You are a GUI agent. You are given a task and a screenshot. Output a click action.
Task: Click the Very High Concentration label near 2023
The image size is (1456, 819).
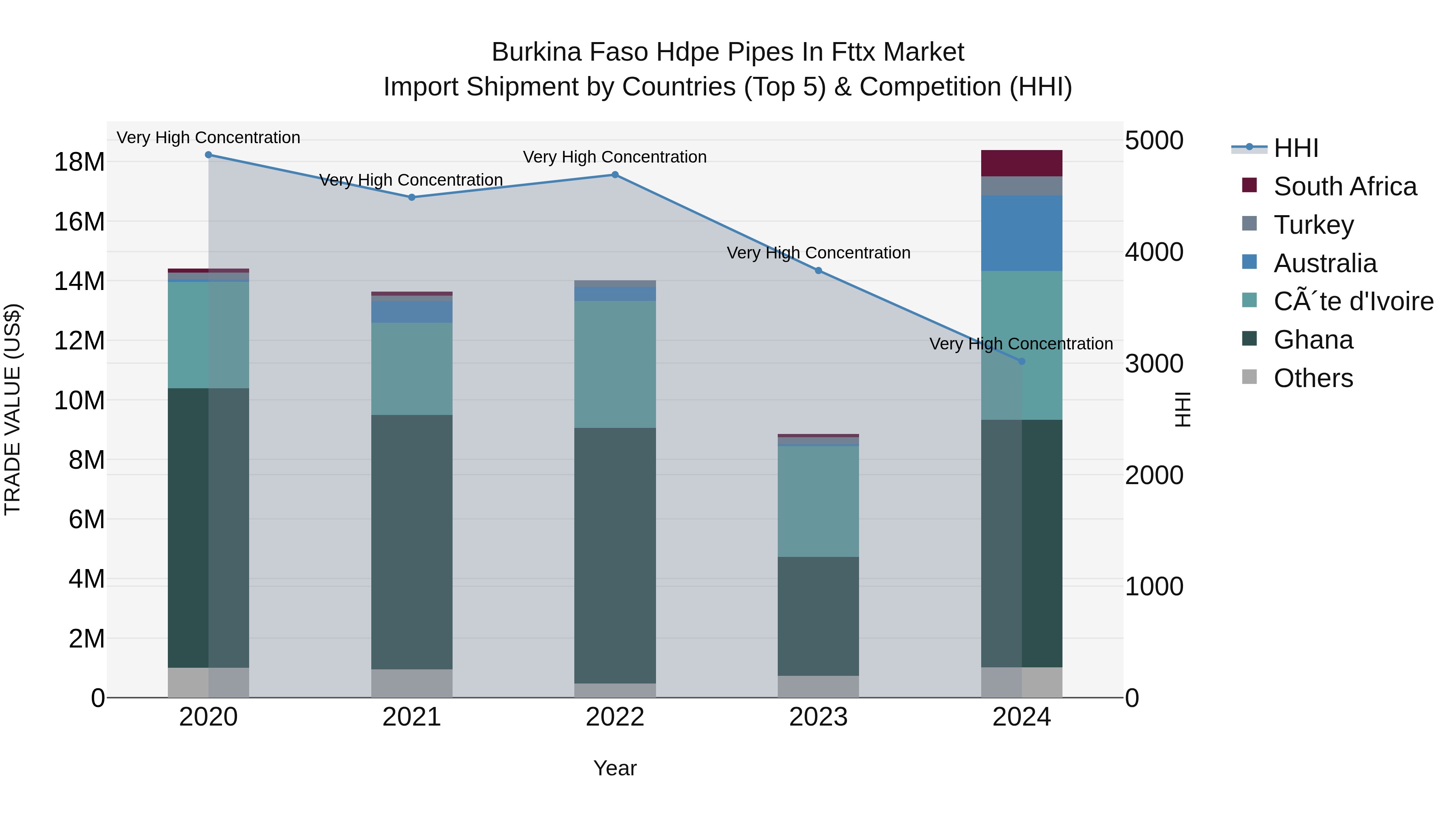(x=819, y=253)
